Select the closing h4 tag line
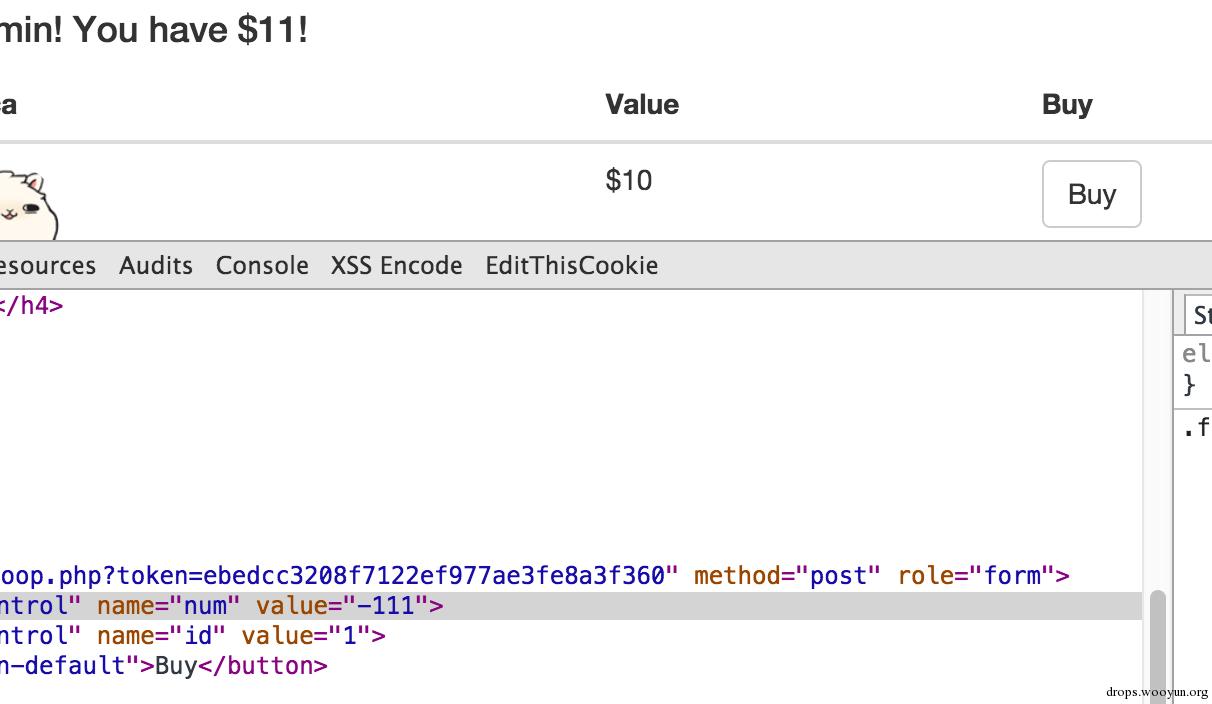1212x704 pixels. 30,306
